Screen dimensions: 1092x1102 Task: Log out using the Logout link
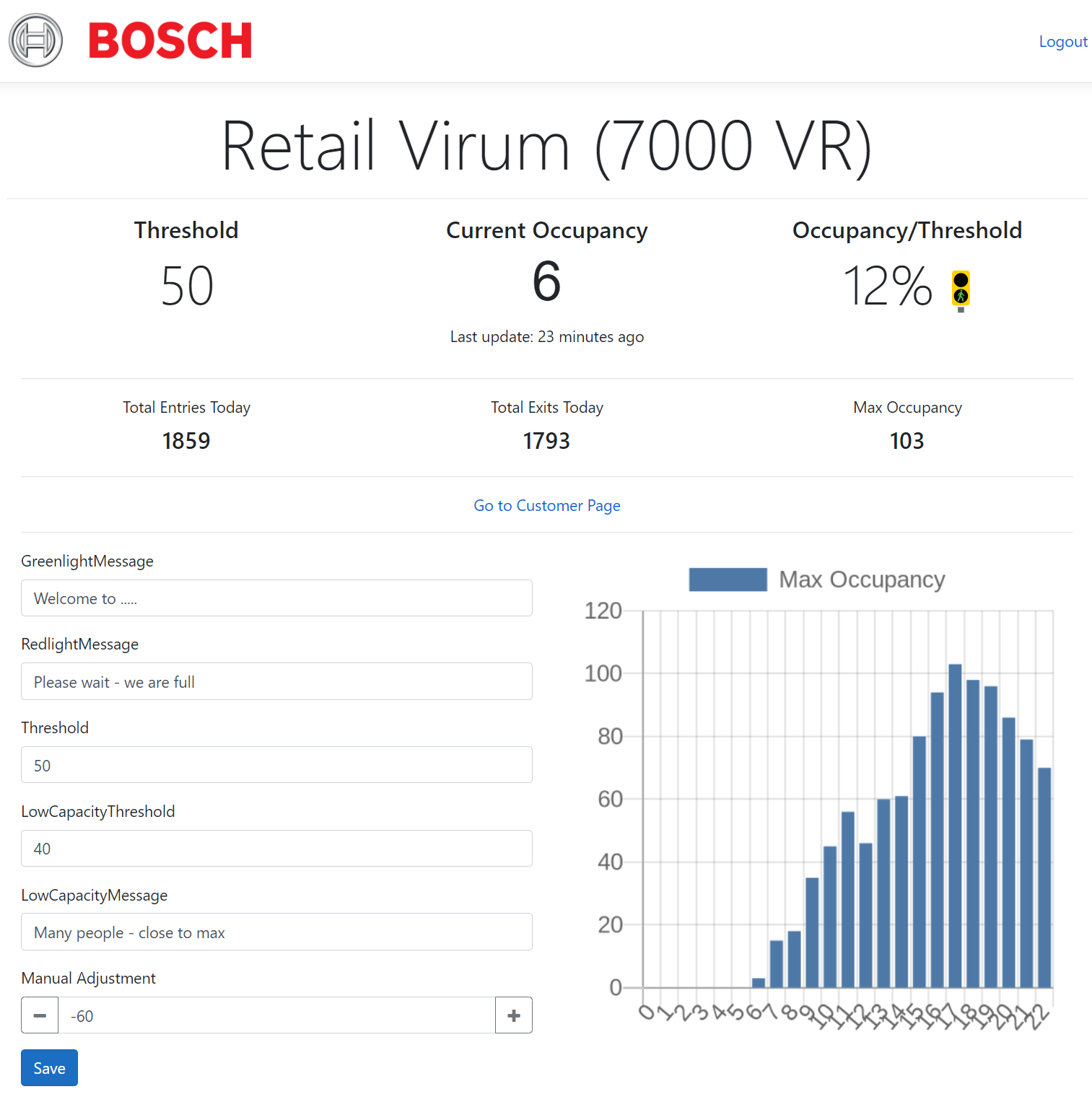pyautogui.click(x=1062, y=42)
